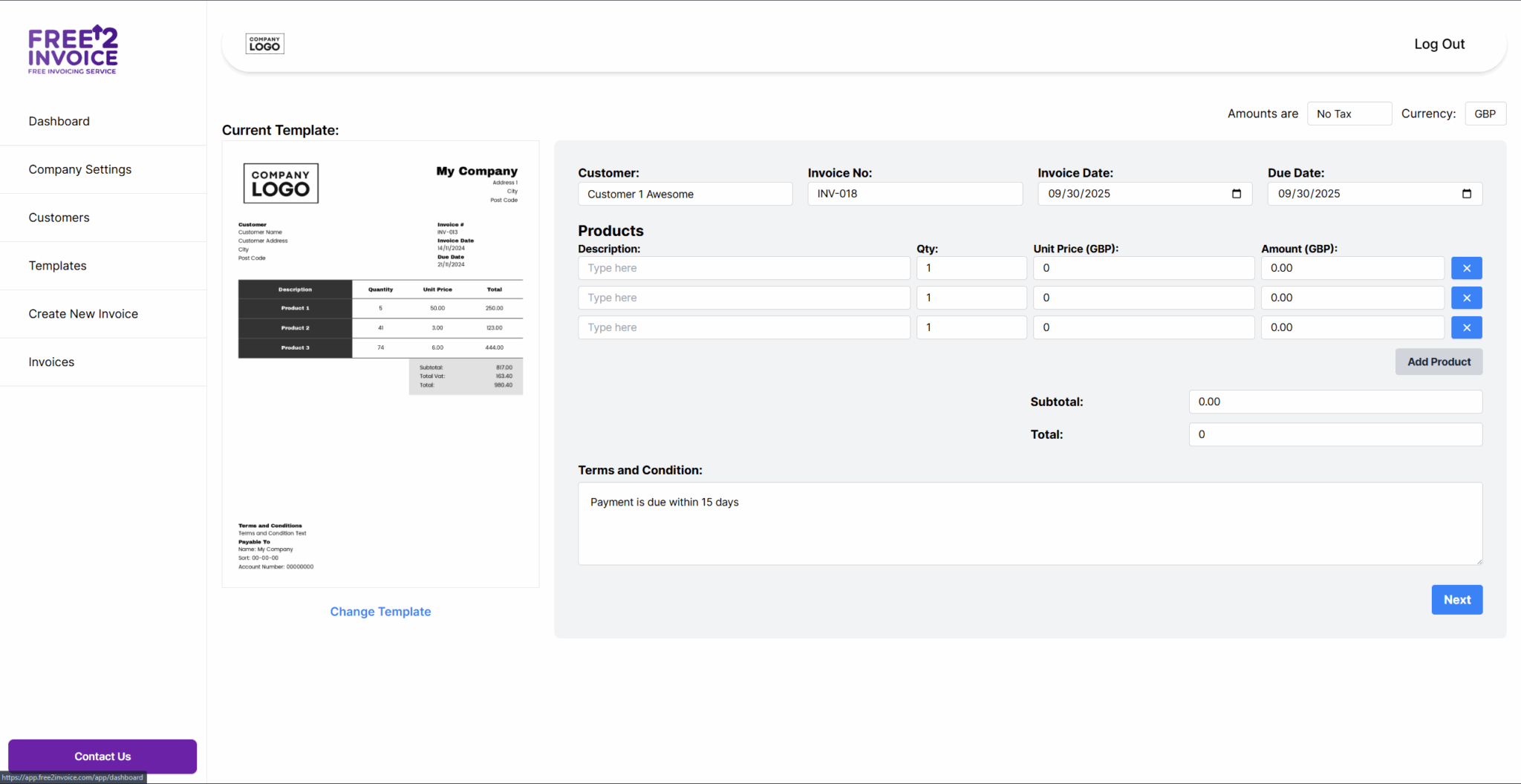Open the Templates section

57,265
